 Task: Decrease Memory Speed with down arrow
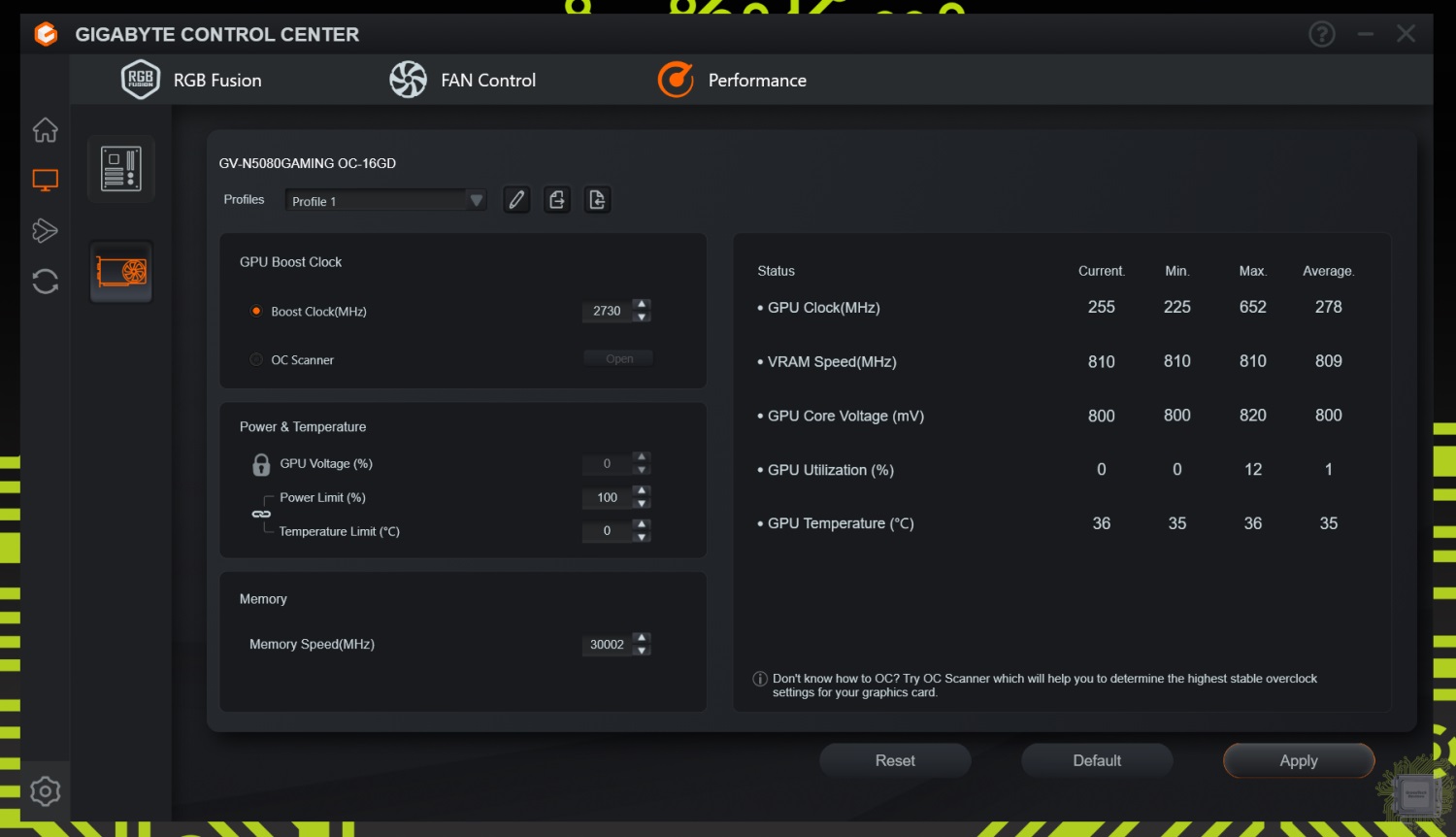click(642, 651)
